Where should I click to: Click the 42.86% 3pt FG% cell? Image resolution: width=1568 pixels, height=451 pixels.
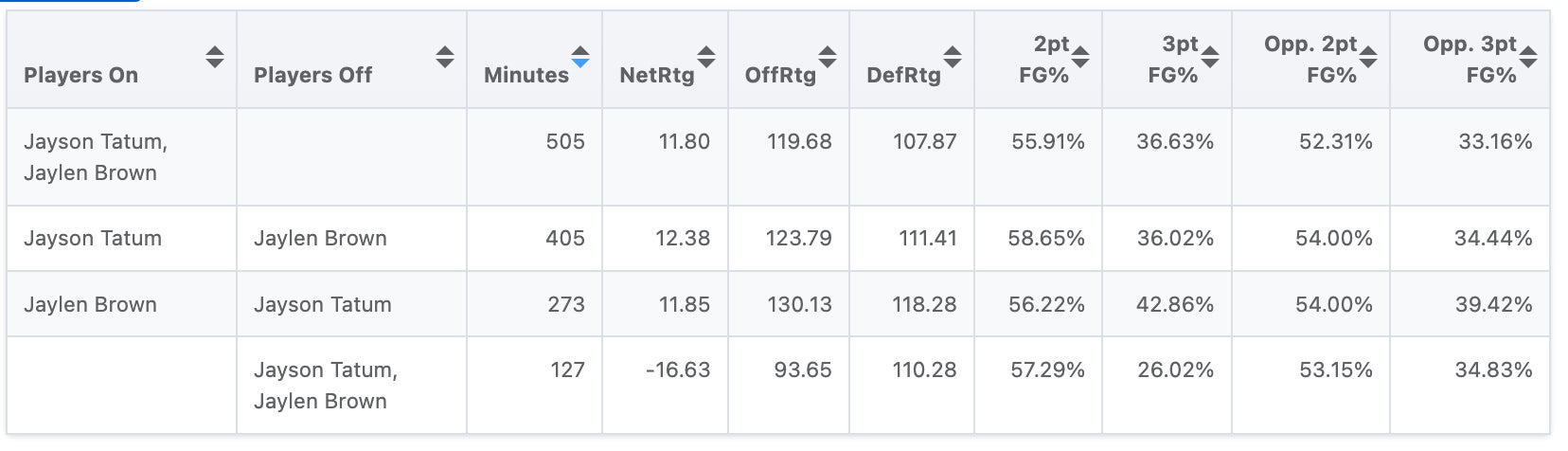[1175, 305]
